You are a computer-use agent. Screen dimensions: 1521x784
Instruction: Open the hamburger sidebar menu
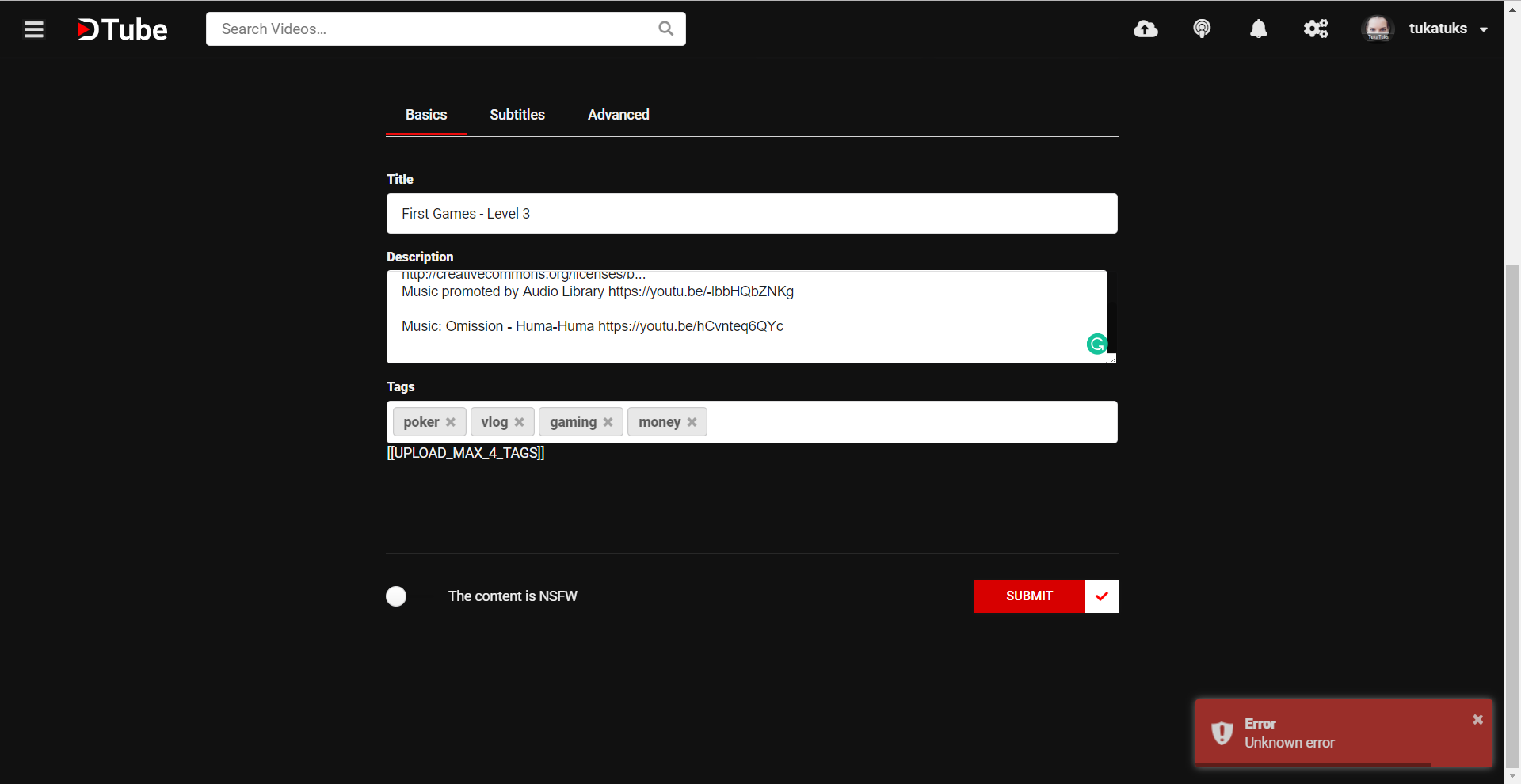click(34, 29)
